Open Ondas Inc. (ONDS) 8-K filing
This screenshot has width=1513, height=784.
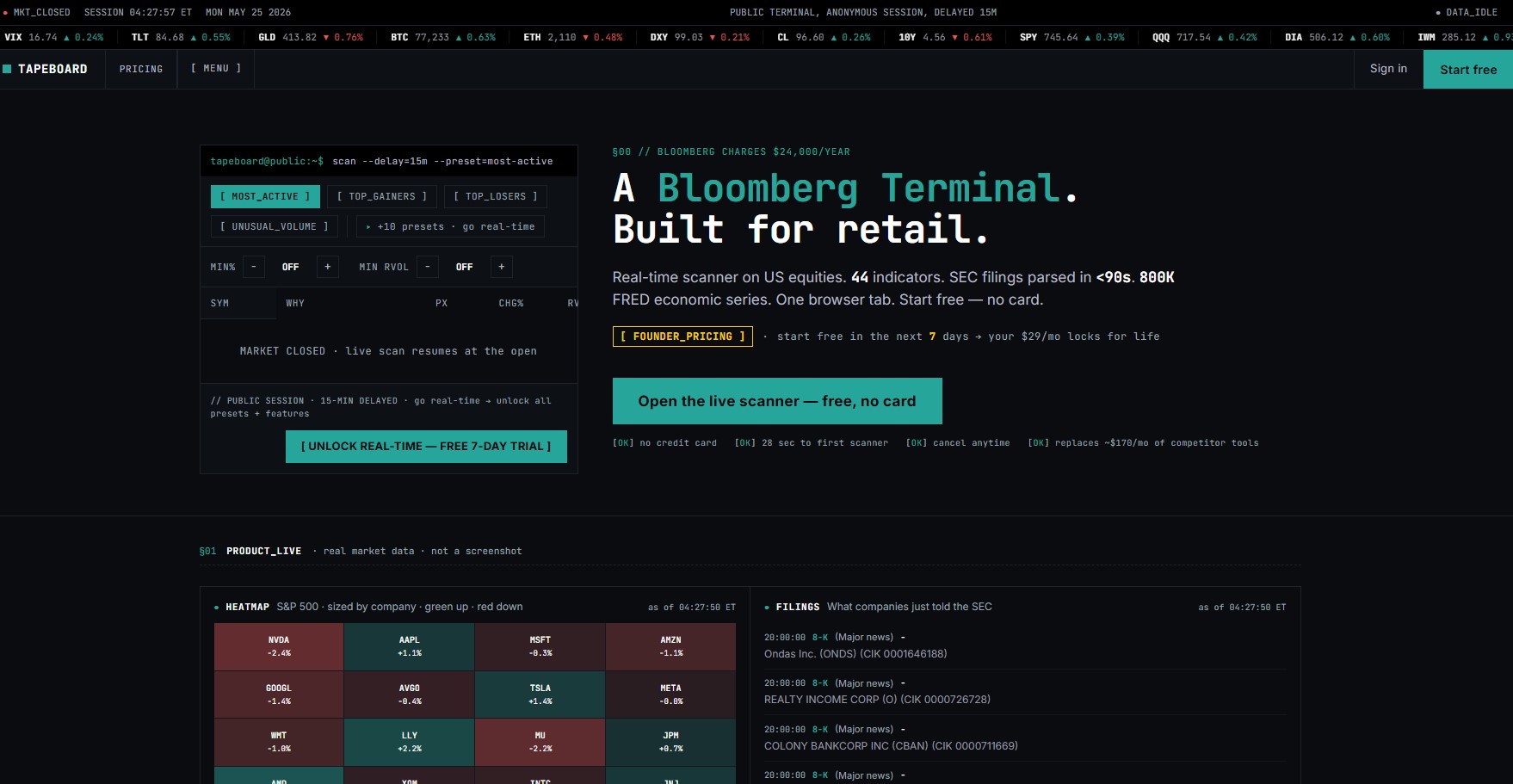(x=1025, y=645)
